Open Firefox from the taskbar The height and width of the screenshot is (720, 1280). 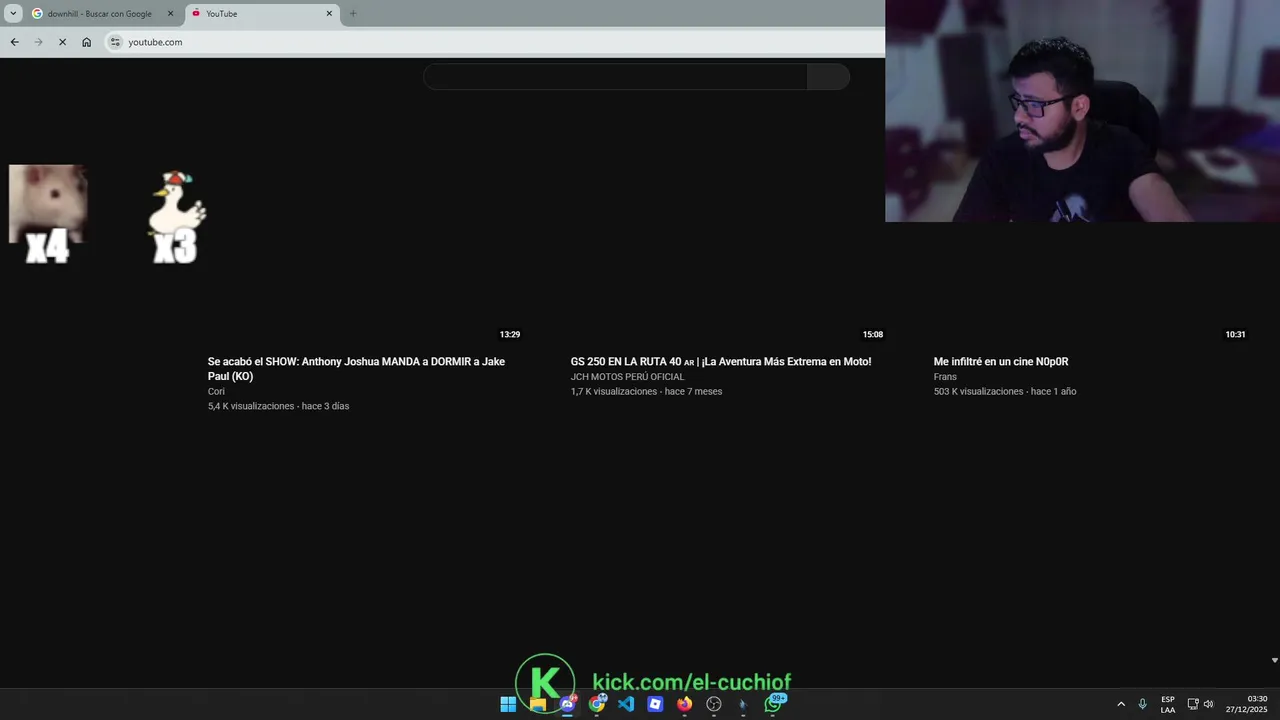pyautogui.click(x=684, y=704)
